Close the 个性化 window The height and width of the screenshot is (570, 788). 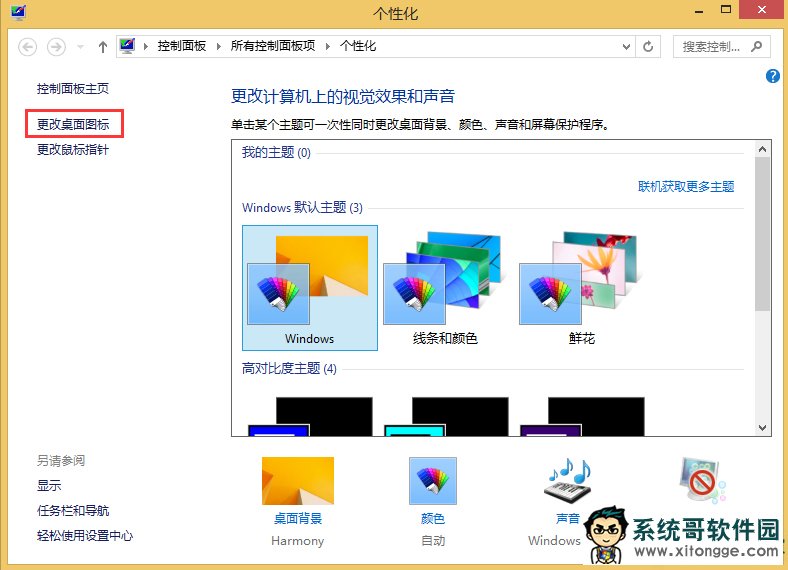click(762, 10)
